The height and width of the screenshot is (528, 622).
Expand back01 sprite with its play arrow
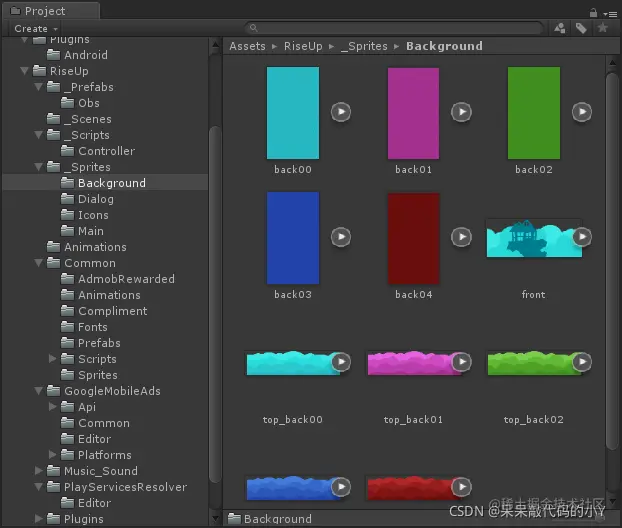coord(462,112)
